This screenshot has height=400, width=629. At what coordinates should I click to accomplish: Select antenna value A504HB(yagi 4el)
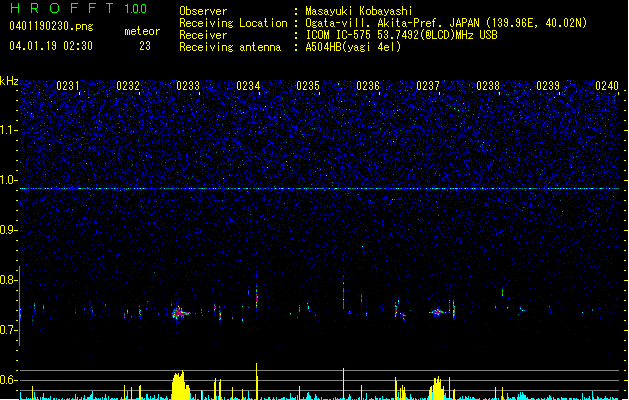[x=353, y=47]
